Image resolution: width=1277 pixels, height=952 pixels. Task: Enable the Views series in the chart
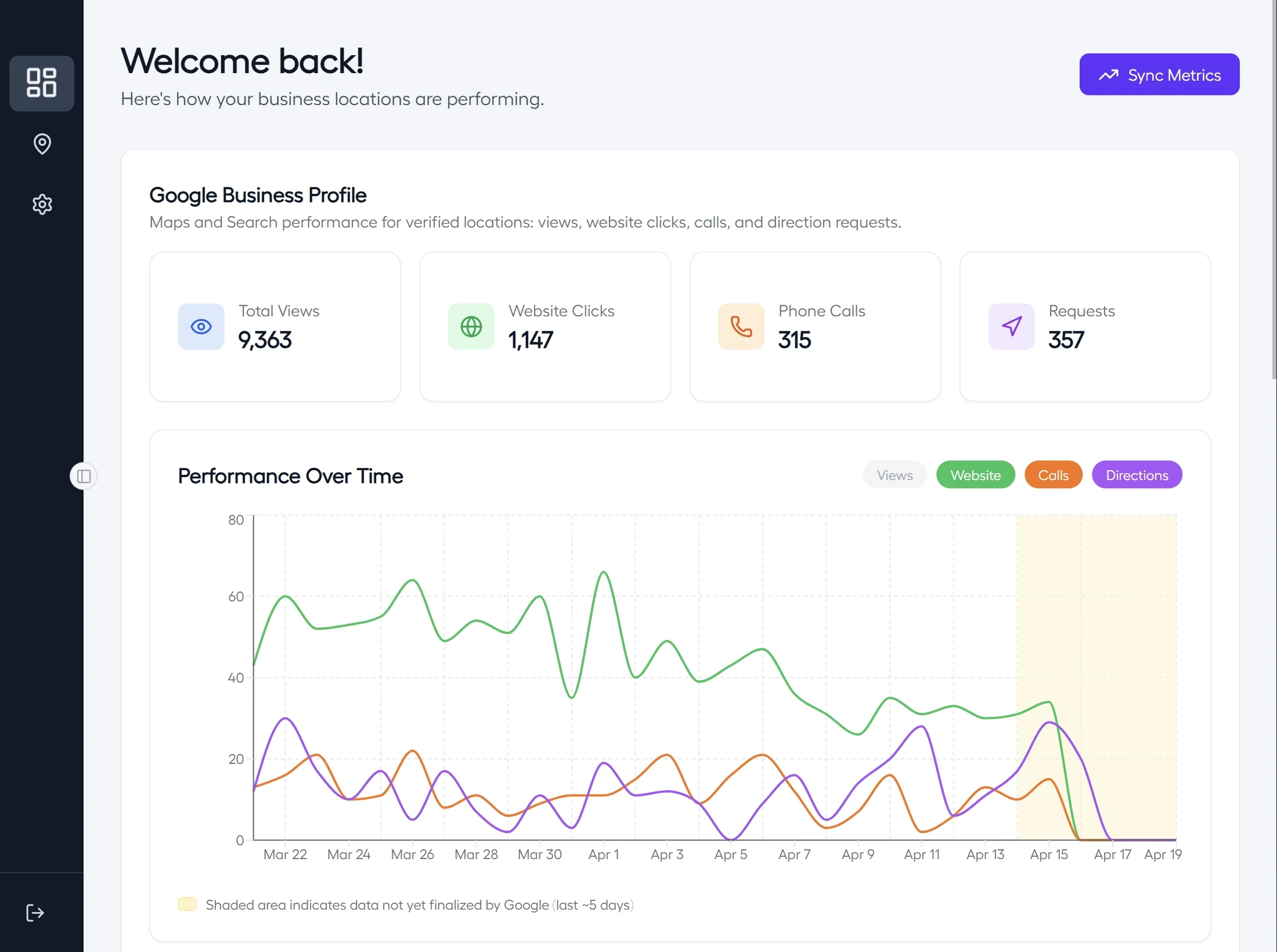tap(894, 475)
